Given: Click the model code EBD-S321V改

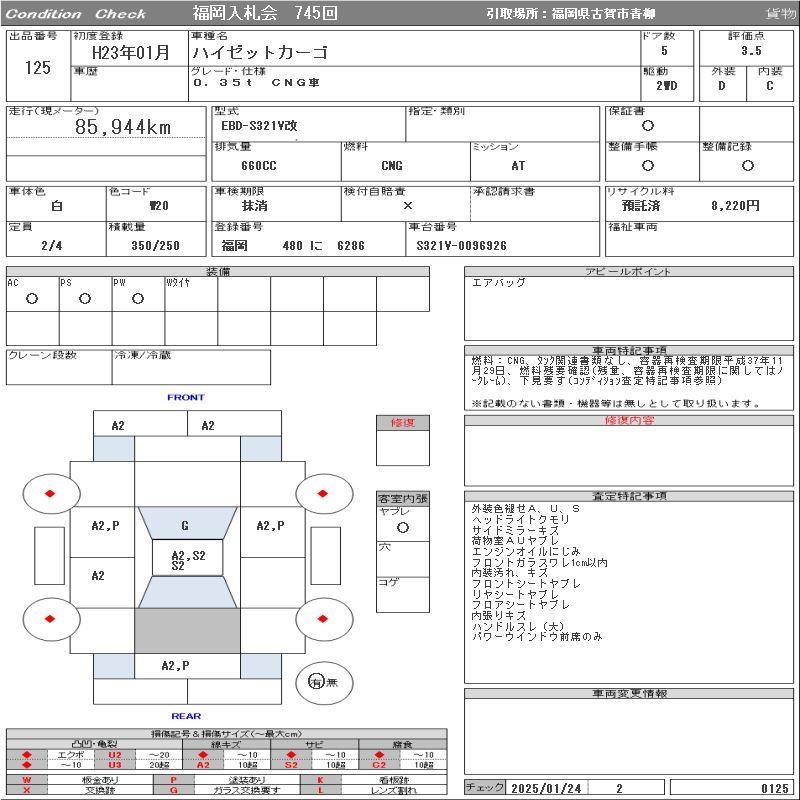Looking at the screenshot, I should click(x=259, y=126).
